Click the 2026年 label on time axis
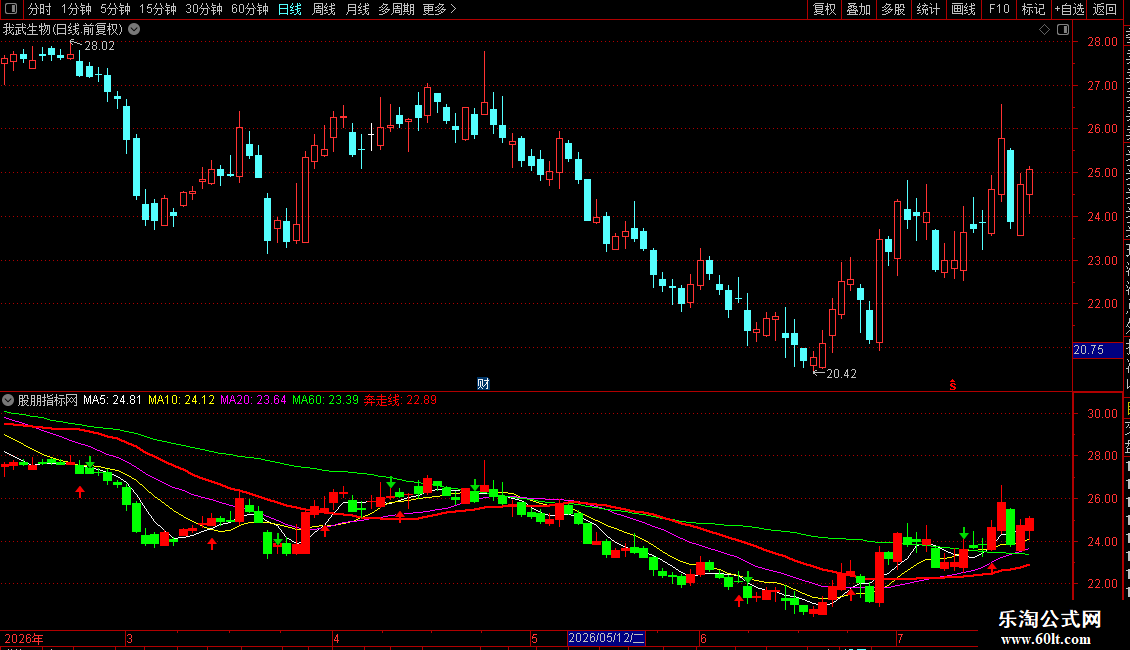The height and width of the screenshot is (650, 1130). pos(24,638)
